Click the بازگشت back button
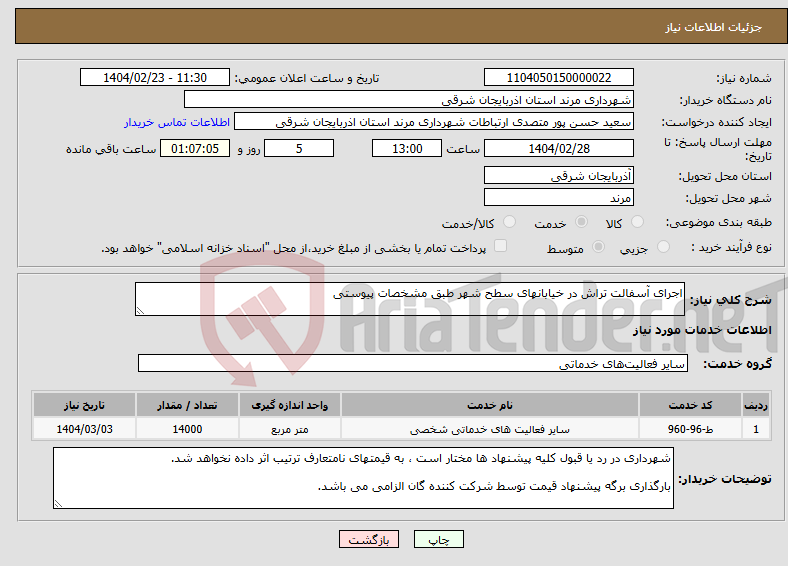The width and height of the screenshot is (788, 566). pos(369,539)
